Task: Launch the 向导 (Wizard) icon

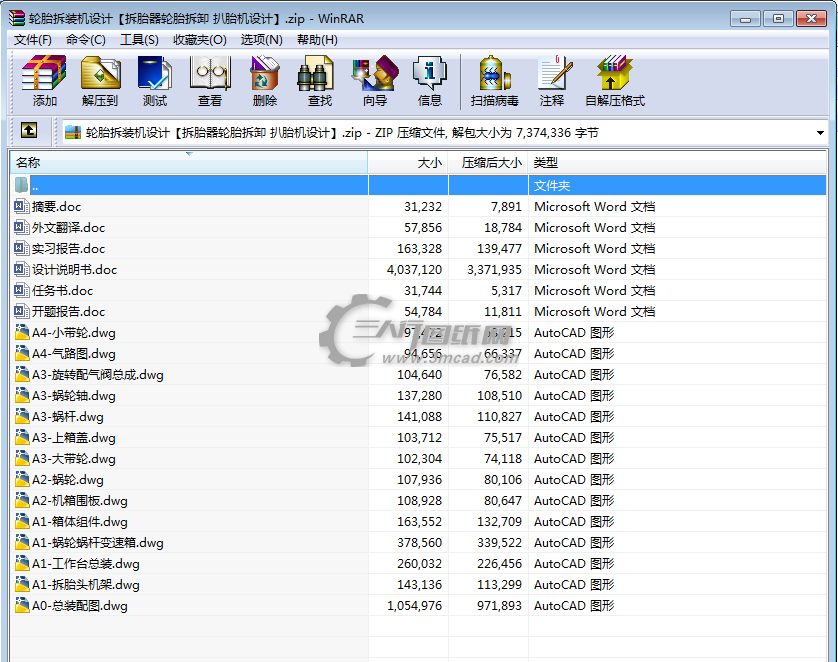Action: [x=375, y=73]
